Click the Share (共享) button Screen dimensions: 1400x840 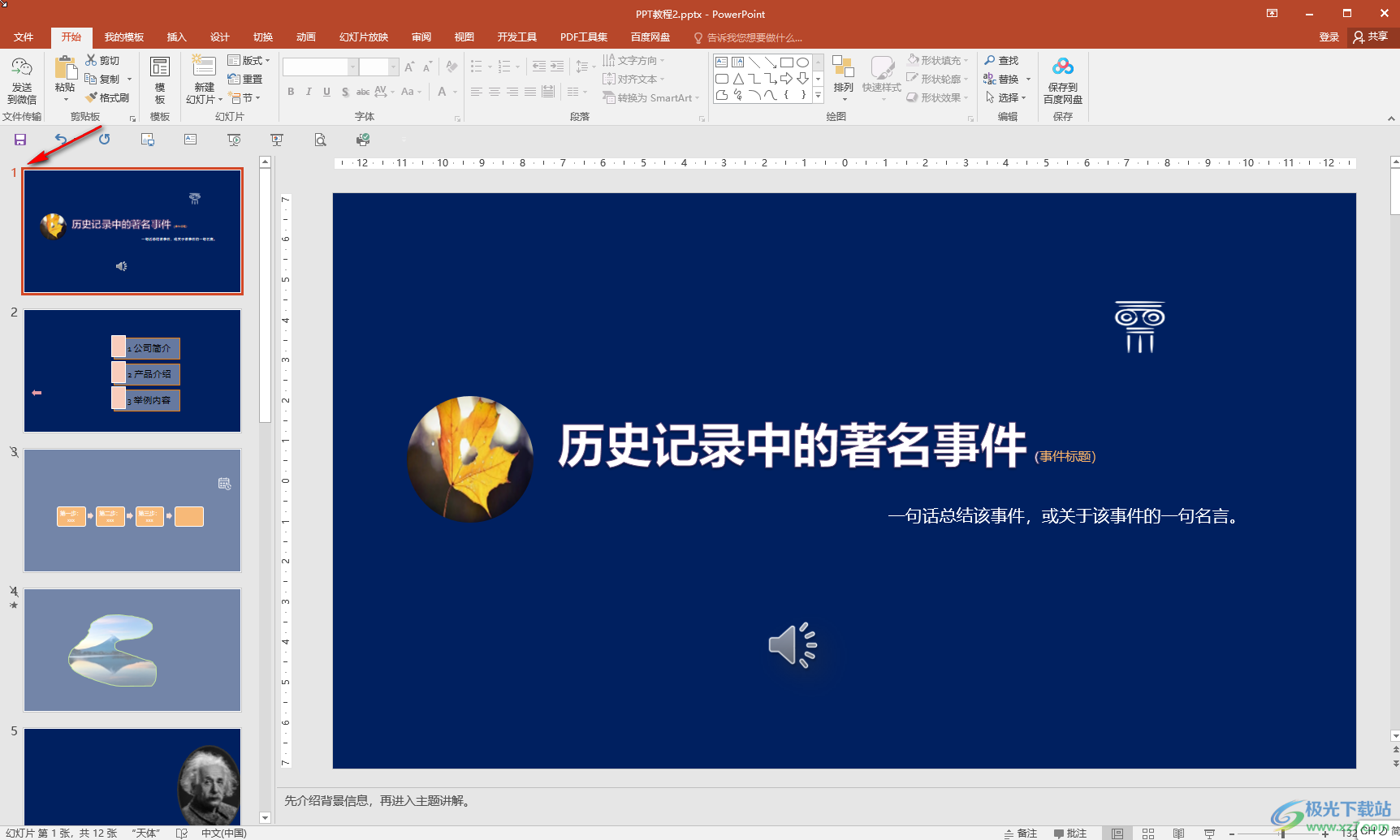(x=1371, y=37)
